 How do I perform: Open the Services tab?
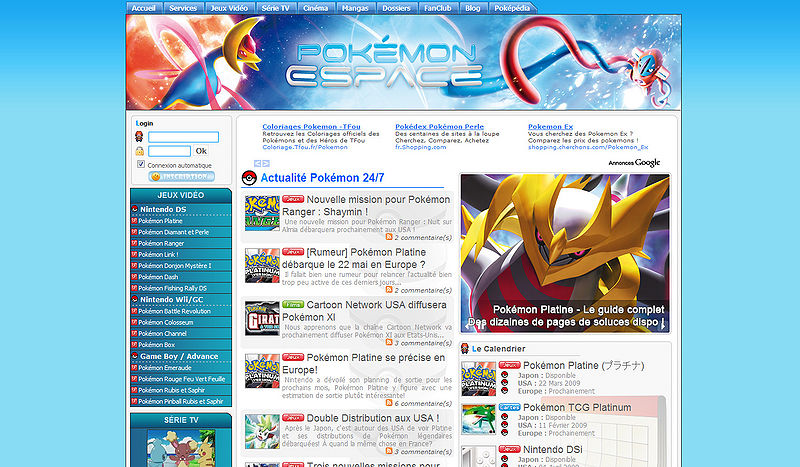183,8
